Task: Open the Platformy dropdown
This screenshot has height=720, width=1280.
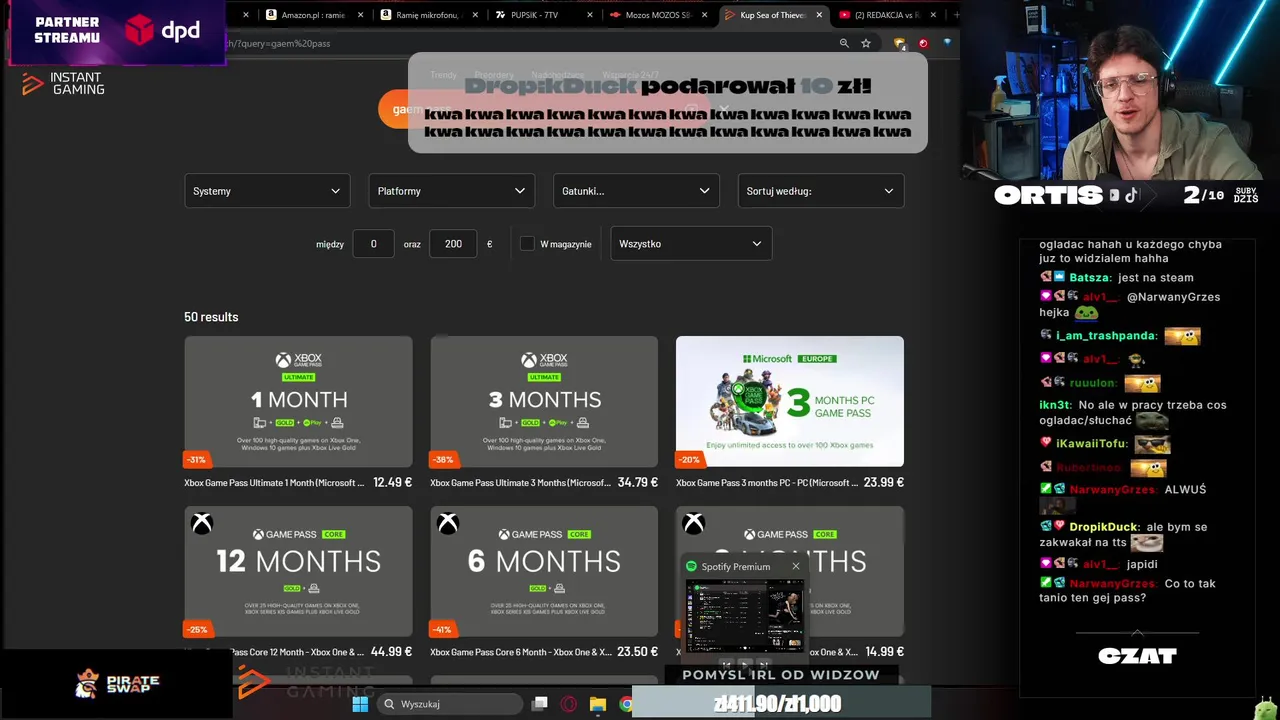Action: pyautogui.click(x=451, y=191)
